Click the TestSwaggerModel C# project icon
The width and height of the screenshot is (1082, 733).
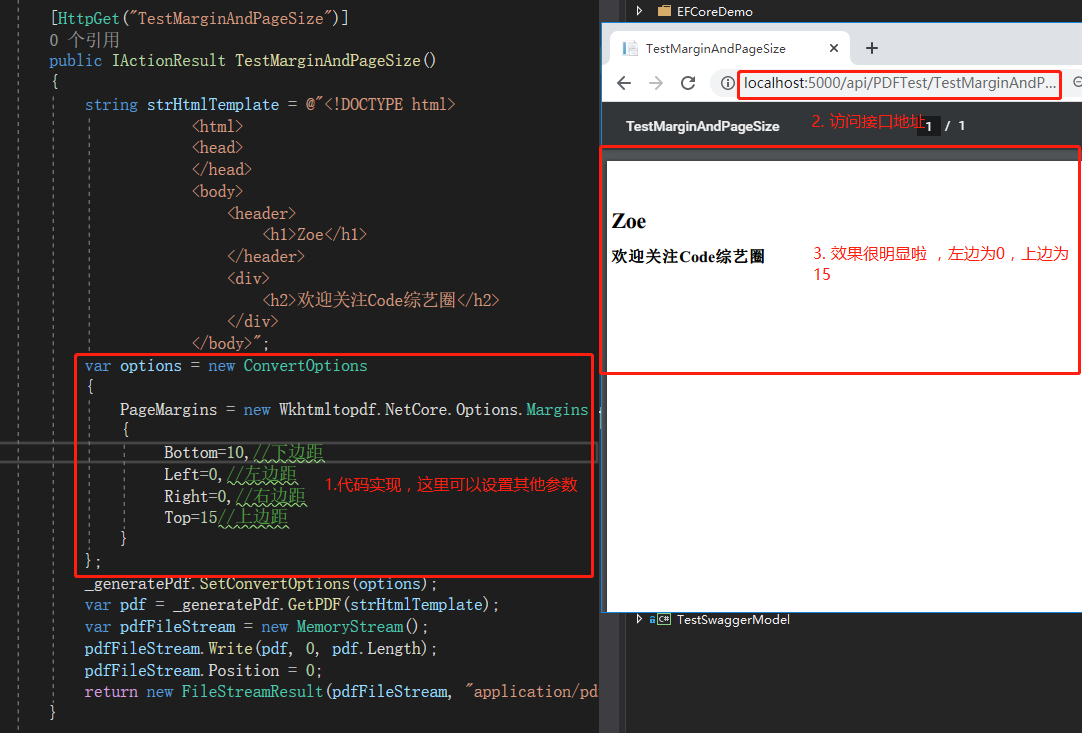point(664,619)
